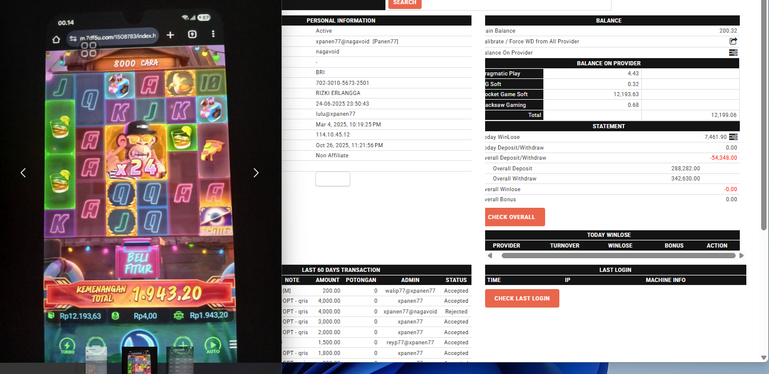Click the CHECK OVERALL button
This screenshot has width=769, height=374.
tap(514, 217)
